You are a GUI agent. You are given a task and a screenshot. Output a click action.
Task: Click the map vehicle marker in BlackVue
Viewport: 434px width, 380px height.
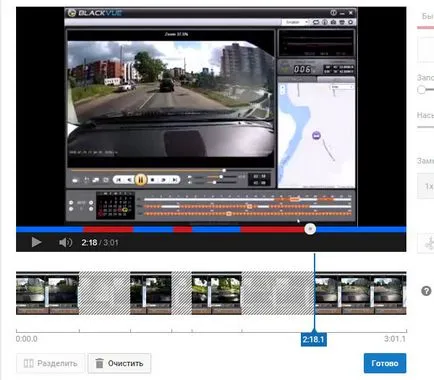coord(316,135)
